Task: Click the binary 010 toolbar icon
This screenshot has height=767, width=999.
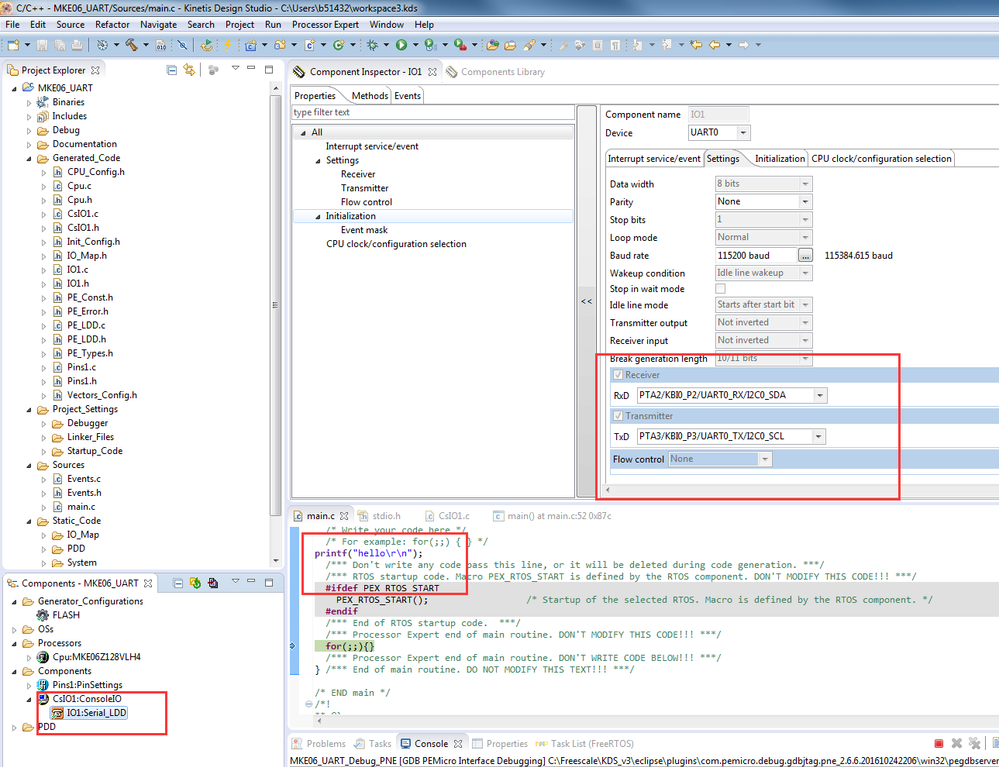Action: 161,45
